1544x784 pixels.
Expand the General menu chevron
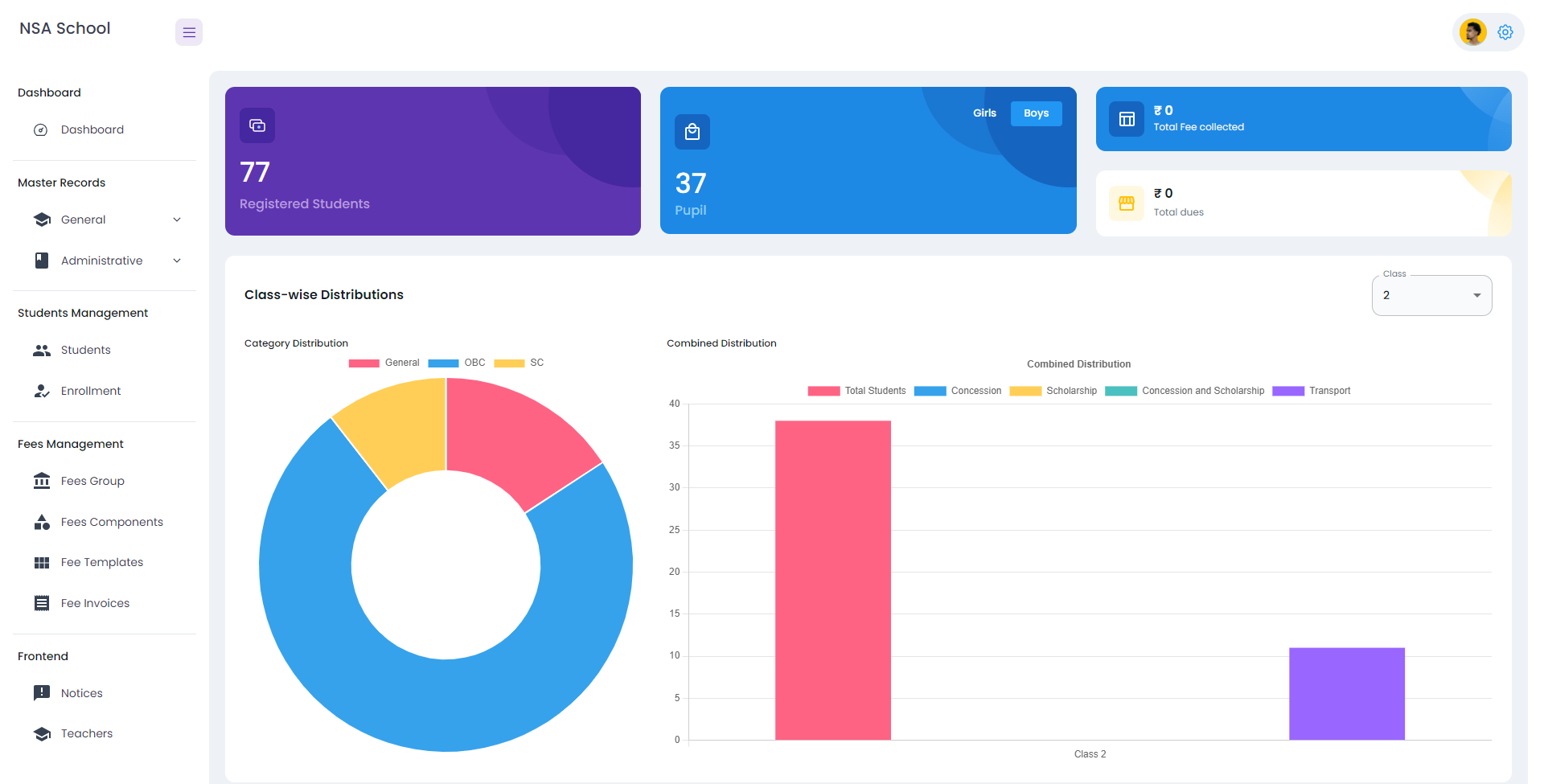coord(177,220)
